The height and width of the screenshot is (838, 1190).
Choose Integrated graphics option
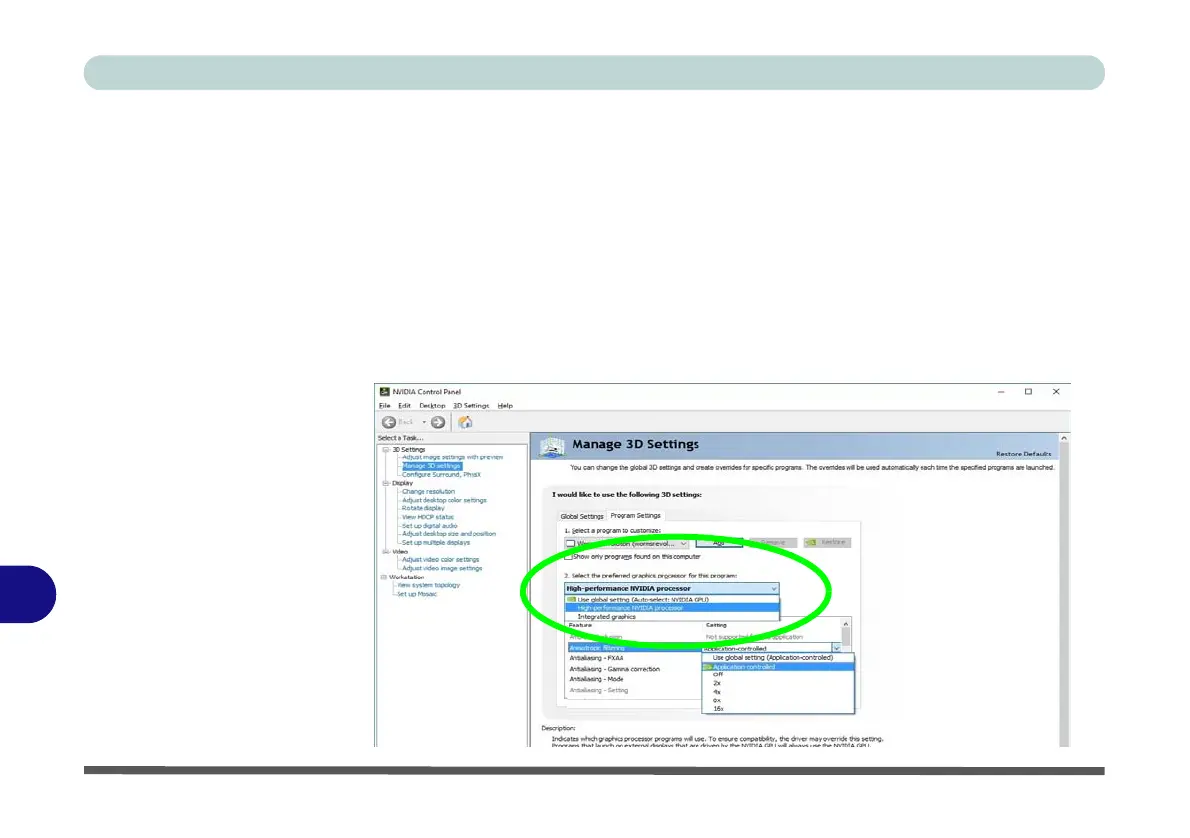(672, 616)
